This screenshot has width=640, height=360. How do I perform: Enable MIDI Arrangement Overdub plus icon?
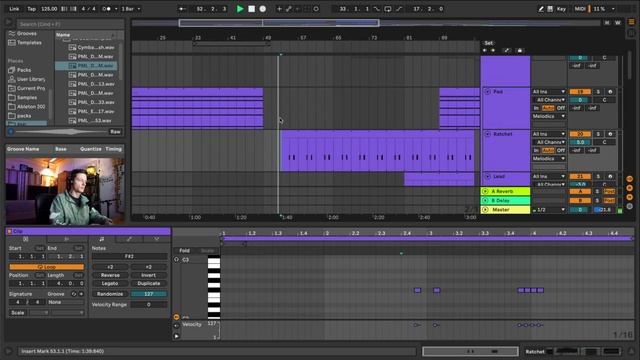(279, 9)
